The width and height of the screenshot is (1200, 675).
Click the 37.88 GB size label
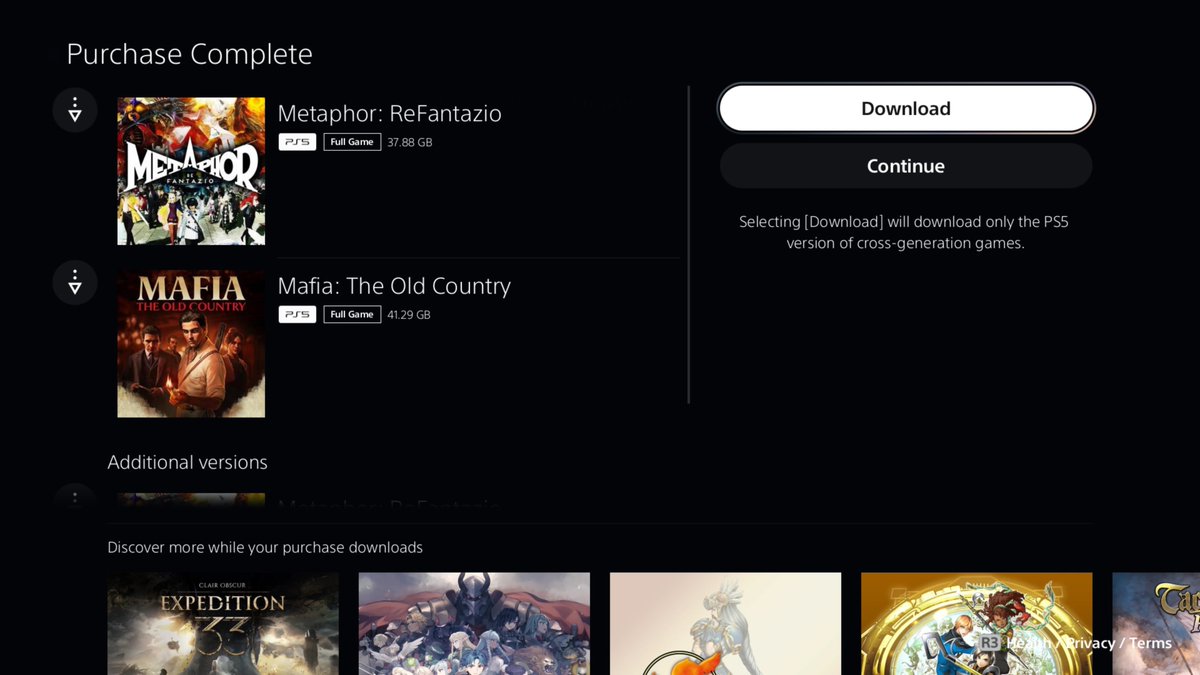click(410, 142)
